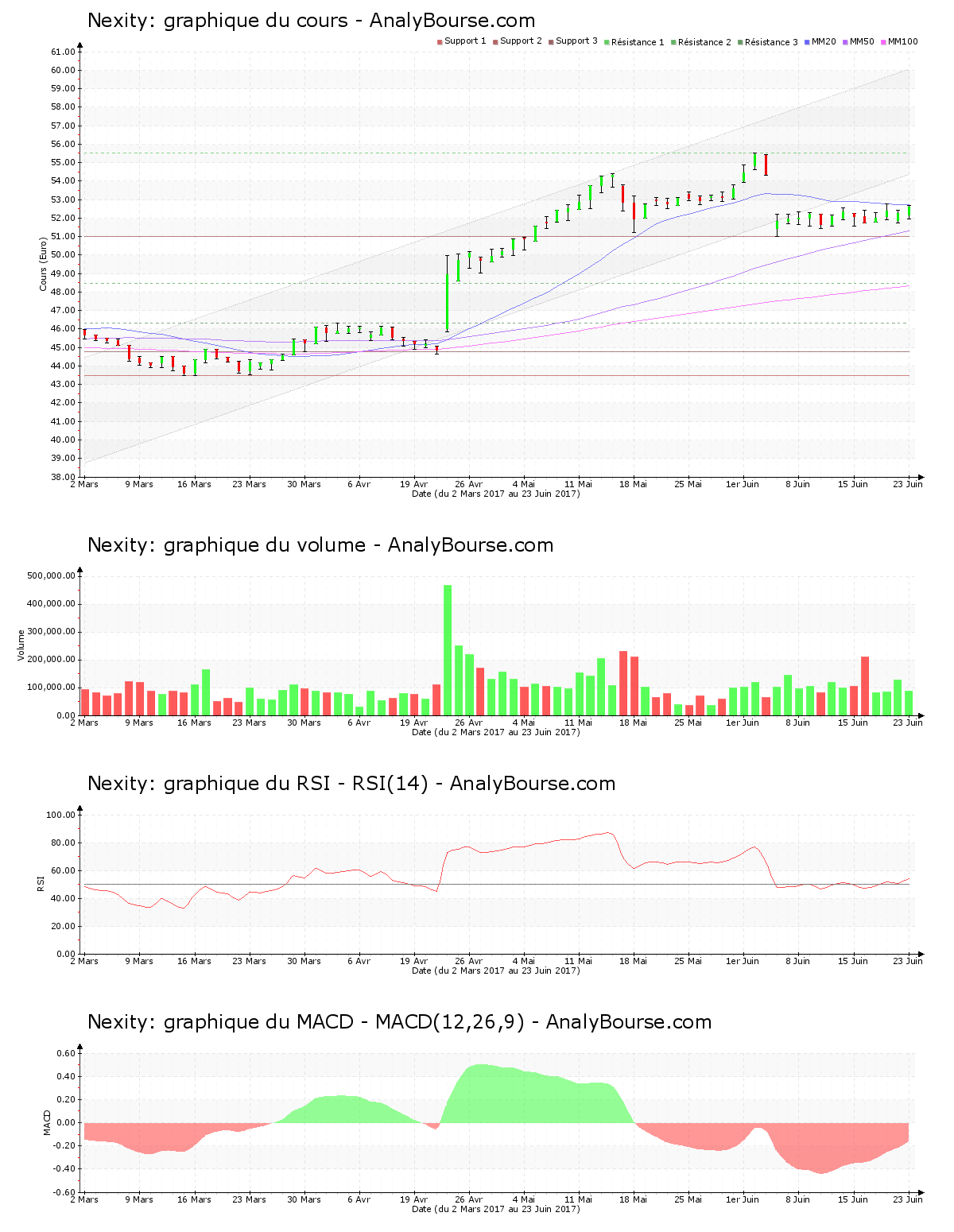Click the 100.00 RSI axis value
This screenshot has height=1232, width=954.
click(60, 816)
